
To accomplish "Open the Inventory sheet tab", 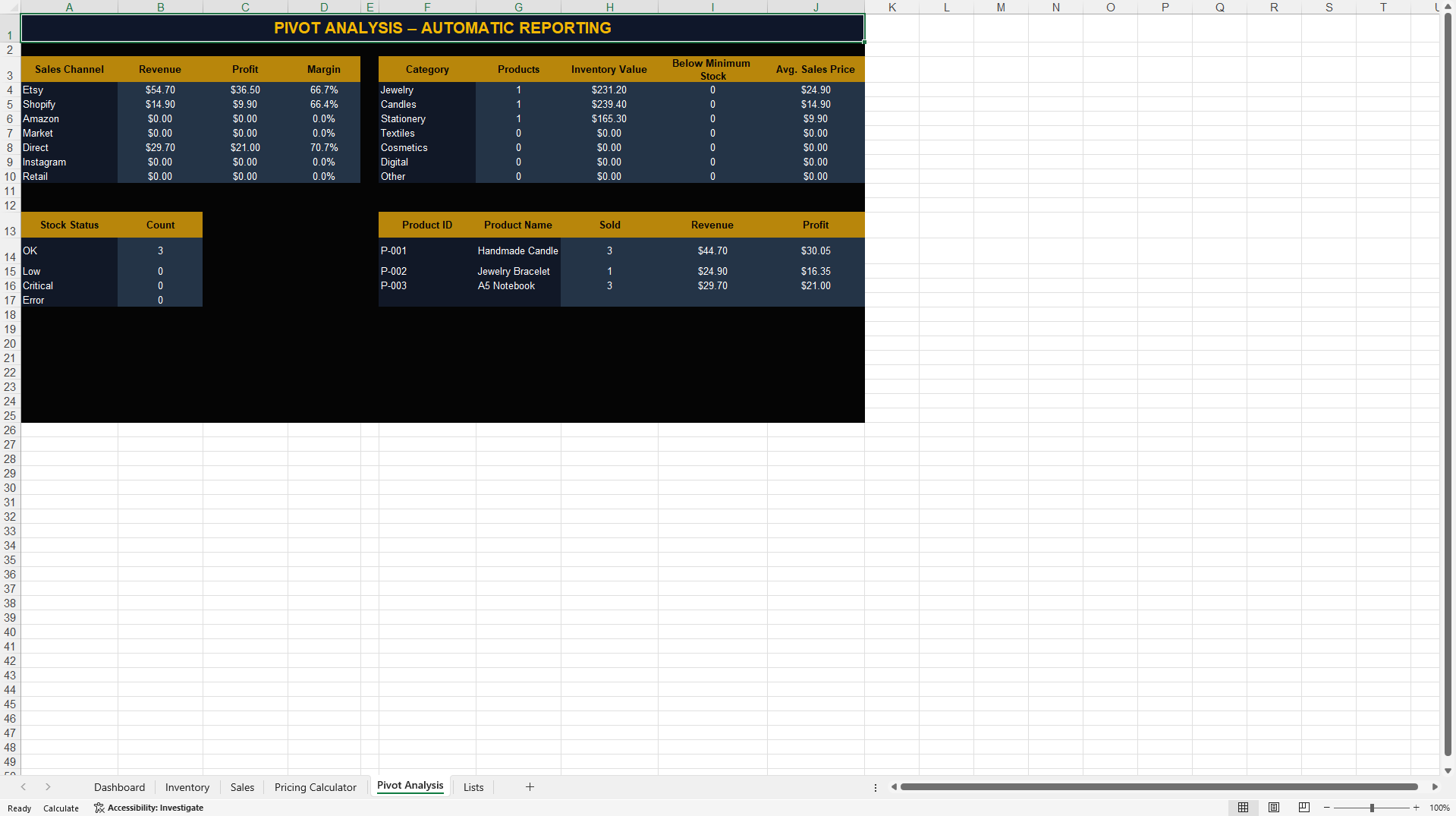I will tap(187, 787).
